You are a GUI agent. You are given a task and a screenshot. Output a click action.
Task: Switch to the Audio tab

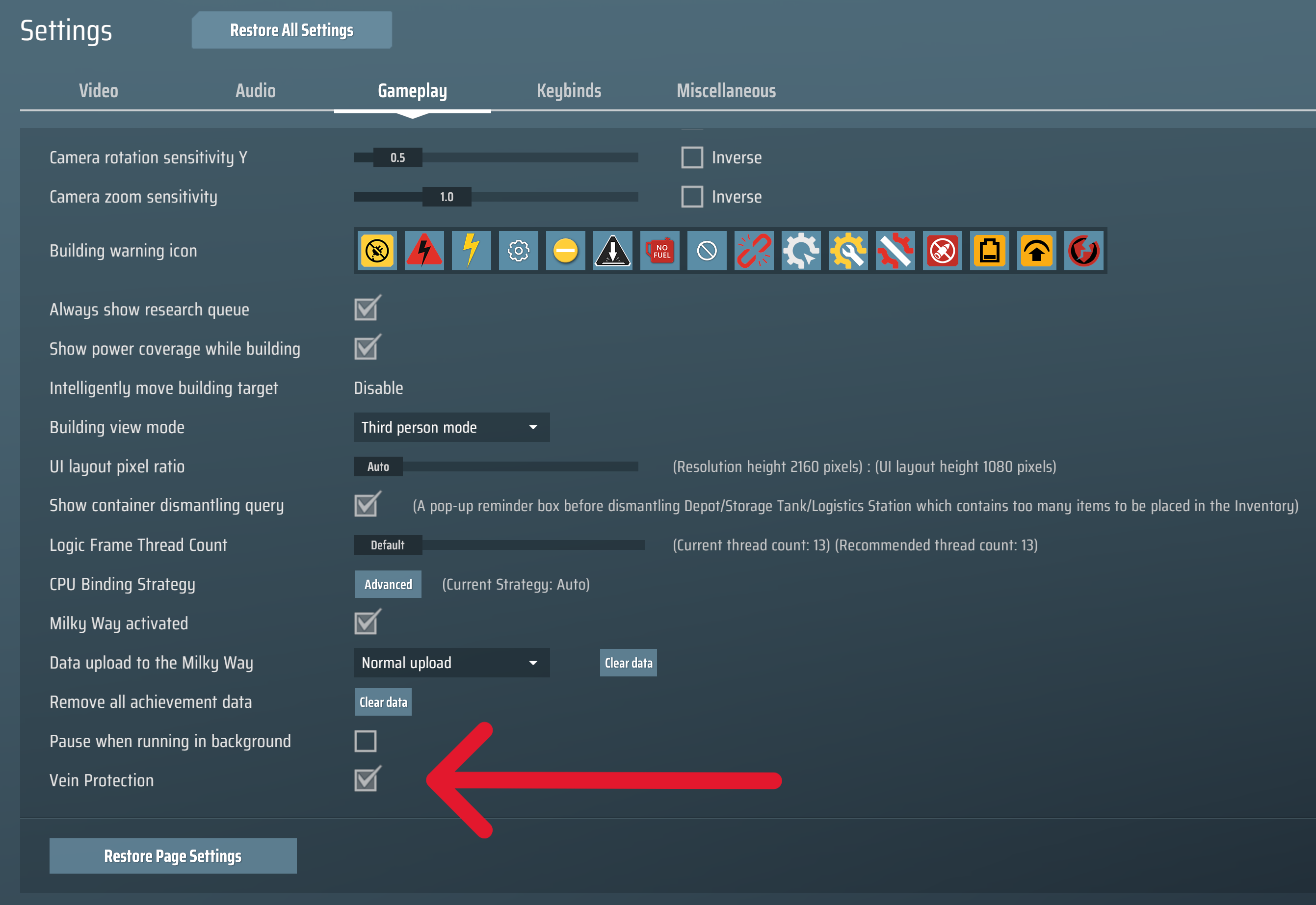click(x=256, y=91)
